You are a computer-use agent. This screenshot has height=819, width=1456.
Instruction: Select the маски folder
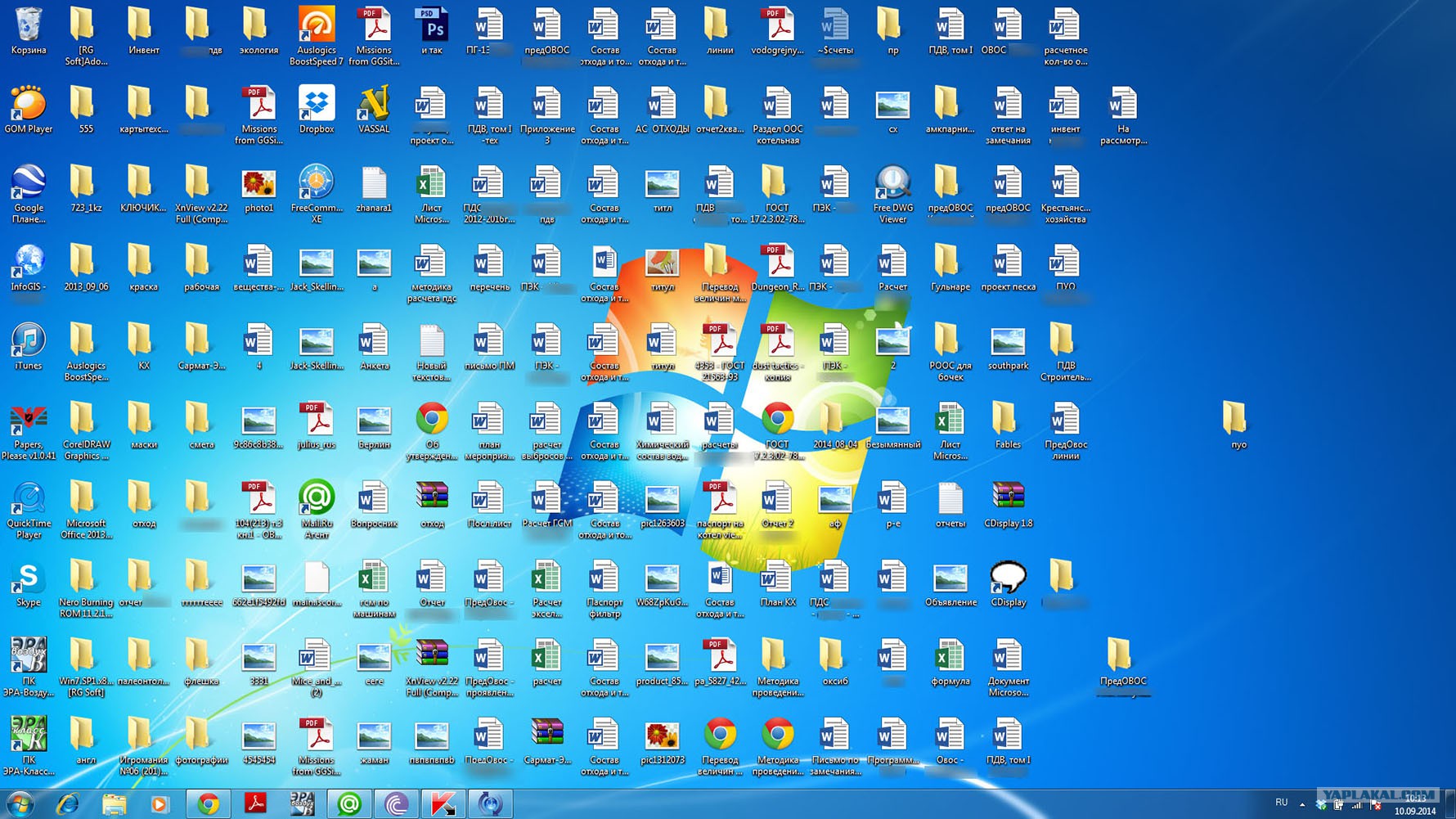point(144,425)
